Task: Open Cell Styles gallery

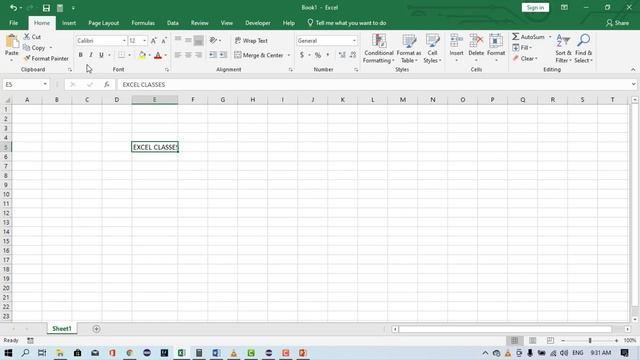Action: 432,48
